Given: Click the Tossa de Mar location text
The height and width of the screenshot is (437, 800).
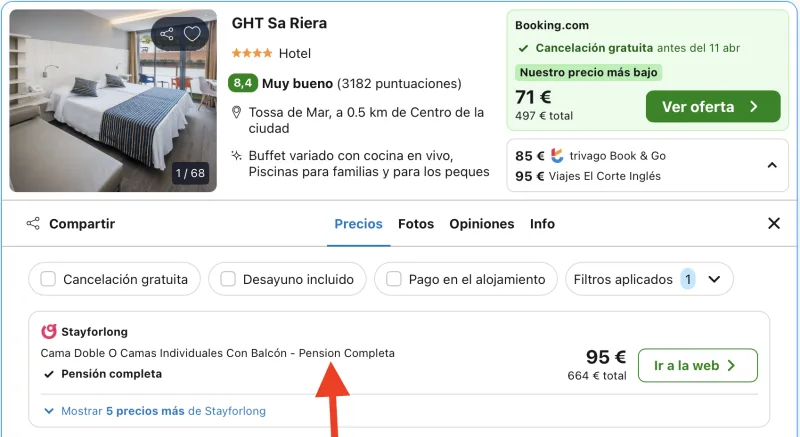Looking at the screenshot, I should click(x=366, y=120).
